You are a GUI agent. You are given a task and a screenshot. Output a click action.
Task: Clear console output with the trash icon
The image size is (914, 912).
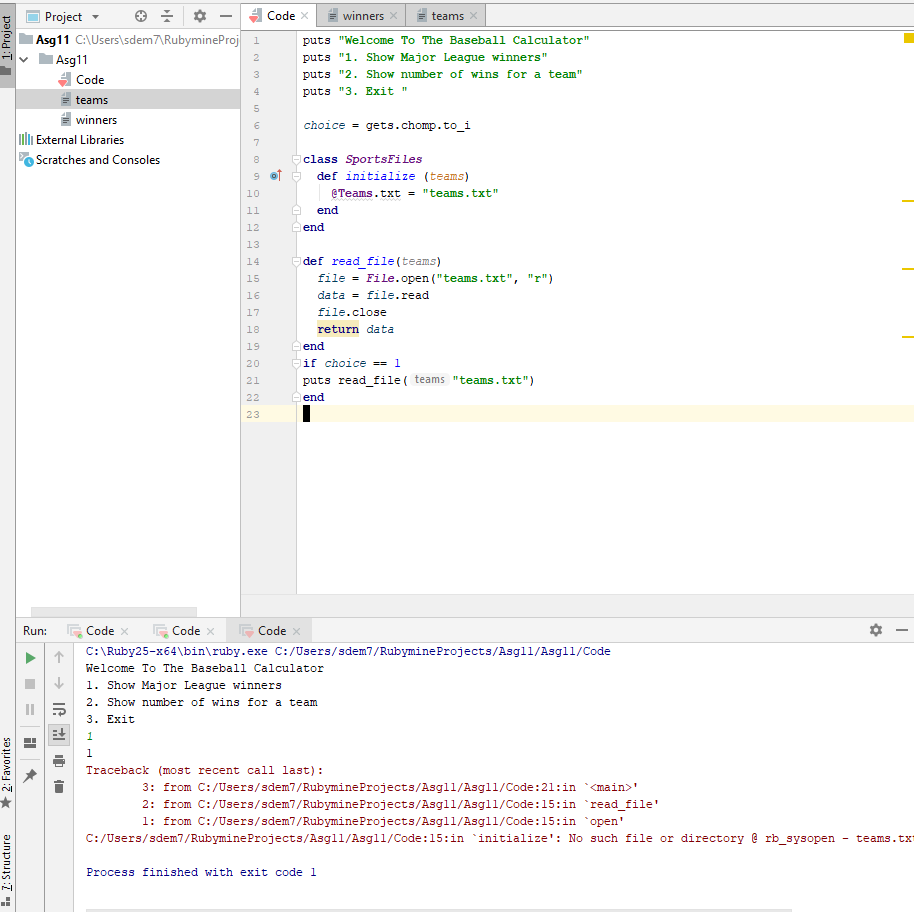pyautogui.click(x=59, y=787)
